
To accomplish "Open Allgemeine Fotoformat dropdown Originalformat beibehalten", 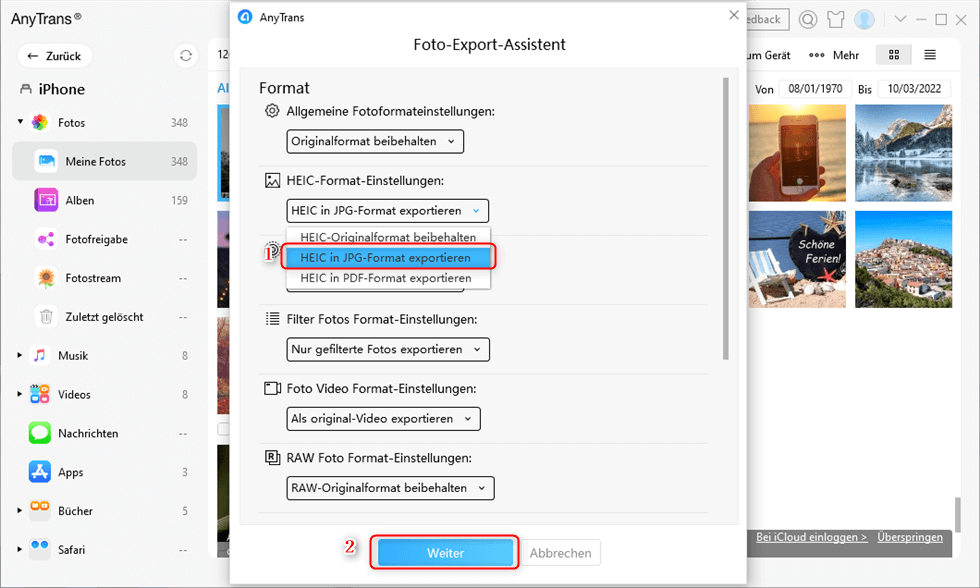I will pos(375,142).
